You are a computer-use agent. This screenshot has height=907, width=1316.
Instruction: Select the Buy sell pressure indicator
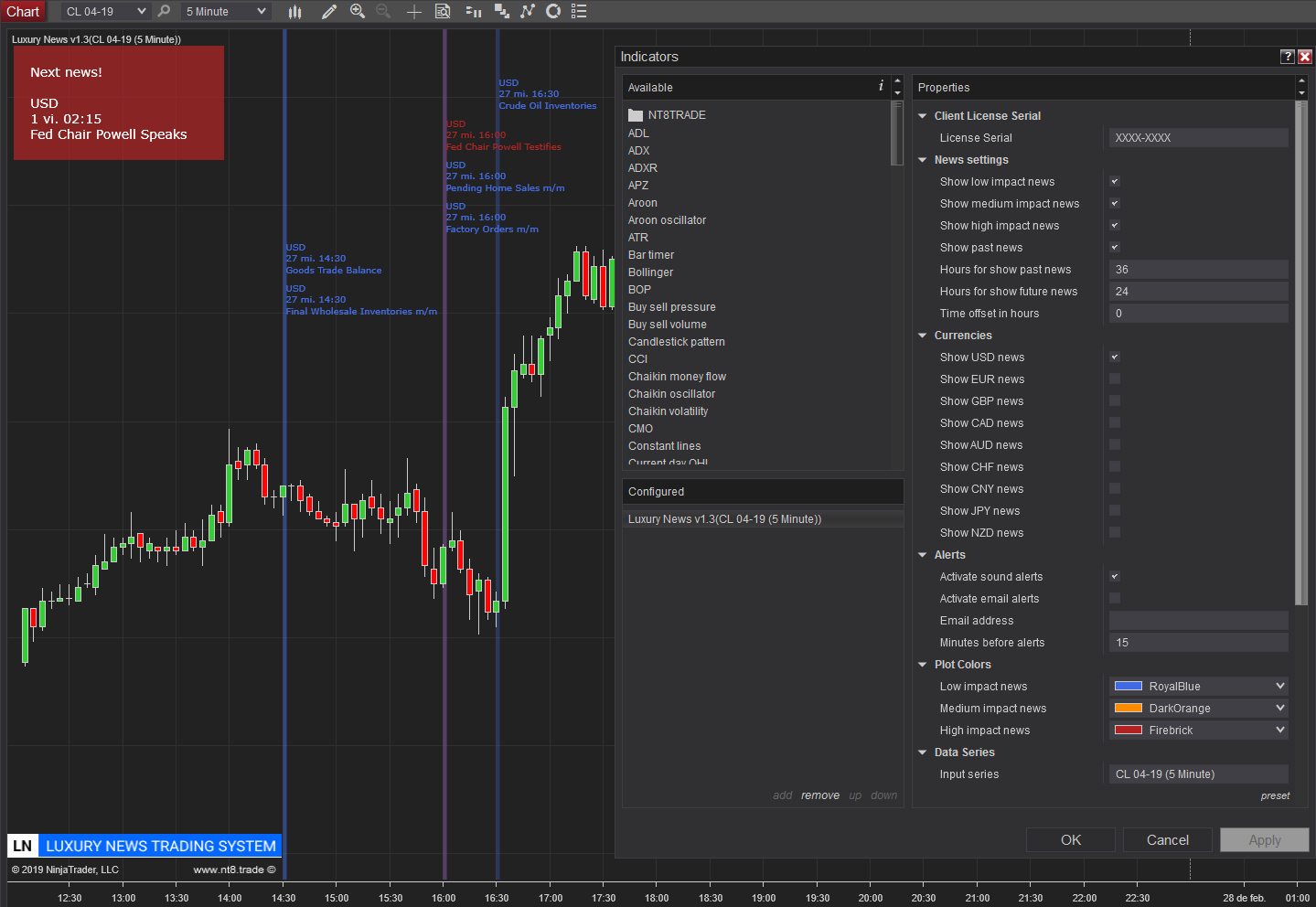click(671, 307)
